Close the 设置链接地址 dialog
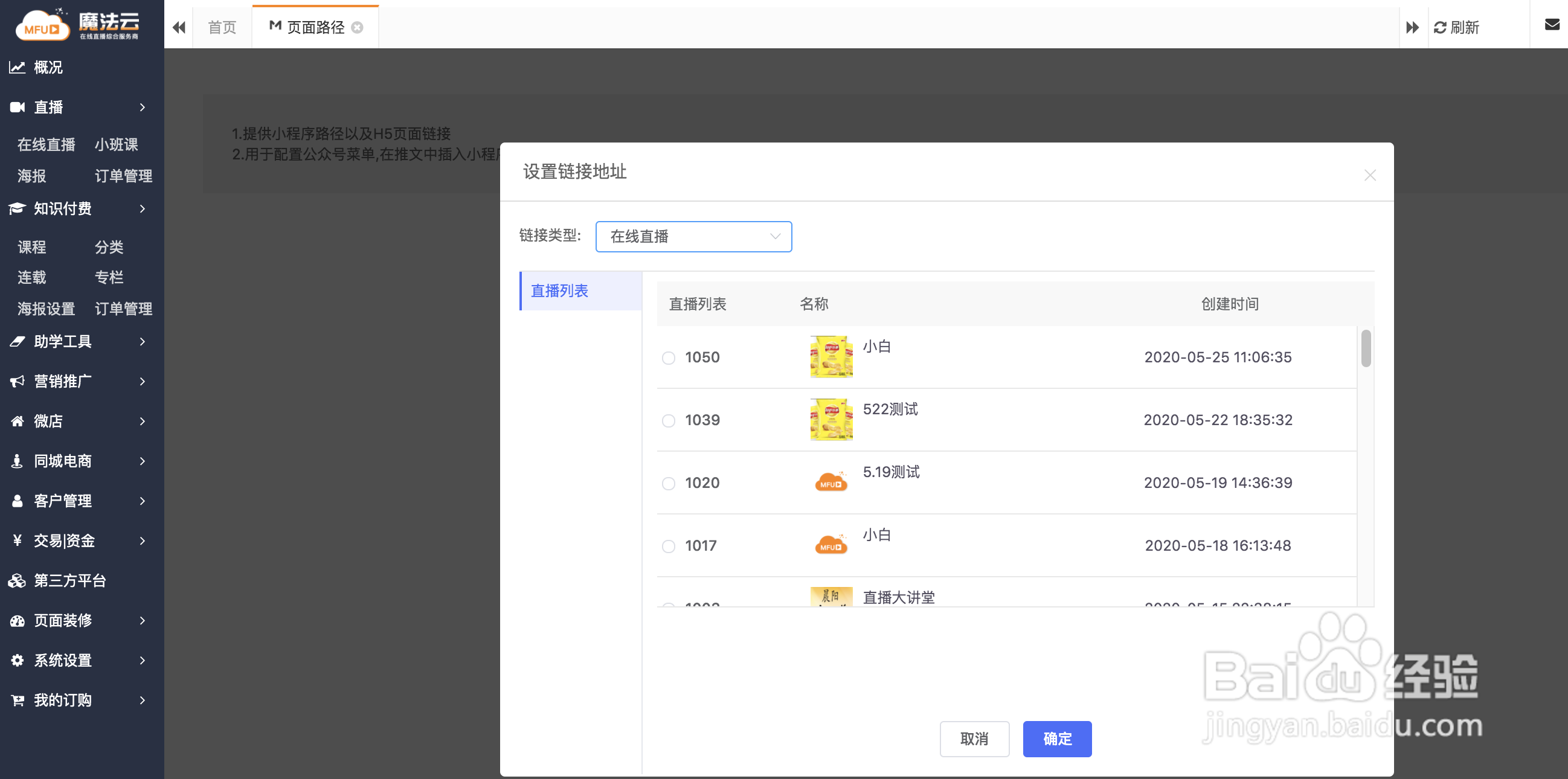Viewport: 1568px width, 779px height. [1369, 175]
